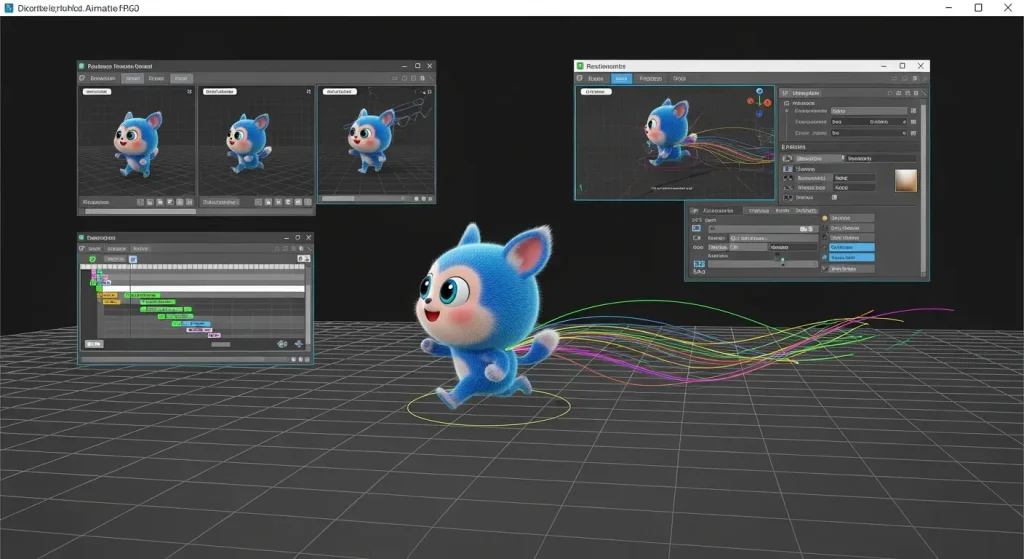Click orange dot icon in lower-right list

coord(825,217)
